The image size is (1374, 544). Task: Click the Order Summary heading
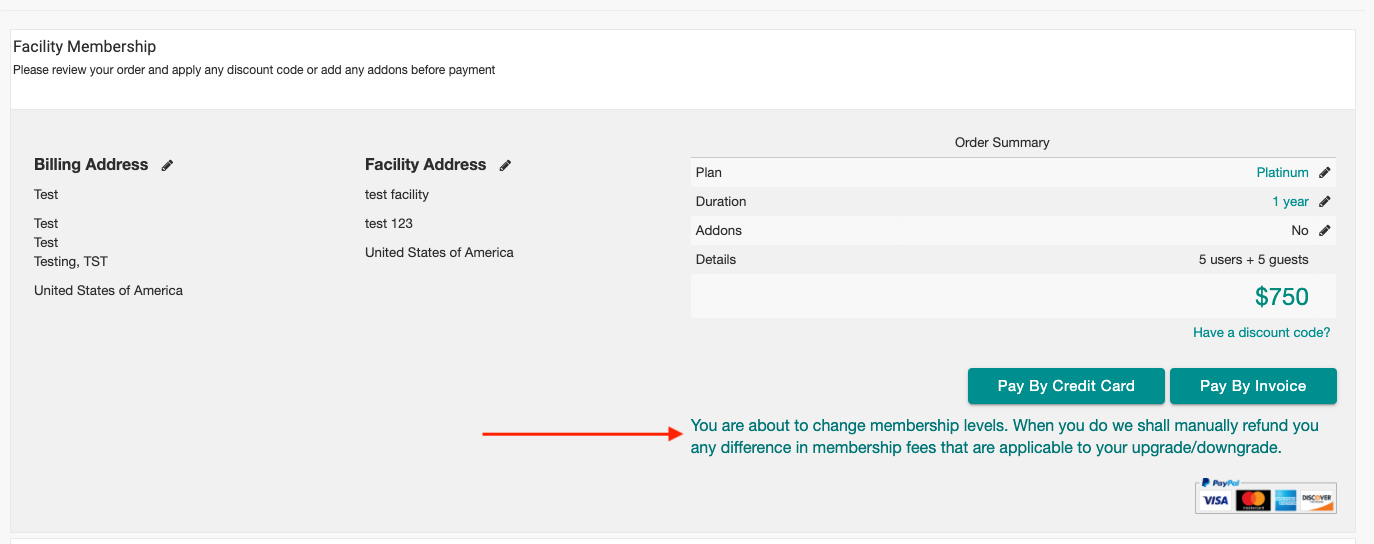pyautogui.click(x=1002, y=143)
